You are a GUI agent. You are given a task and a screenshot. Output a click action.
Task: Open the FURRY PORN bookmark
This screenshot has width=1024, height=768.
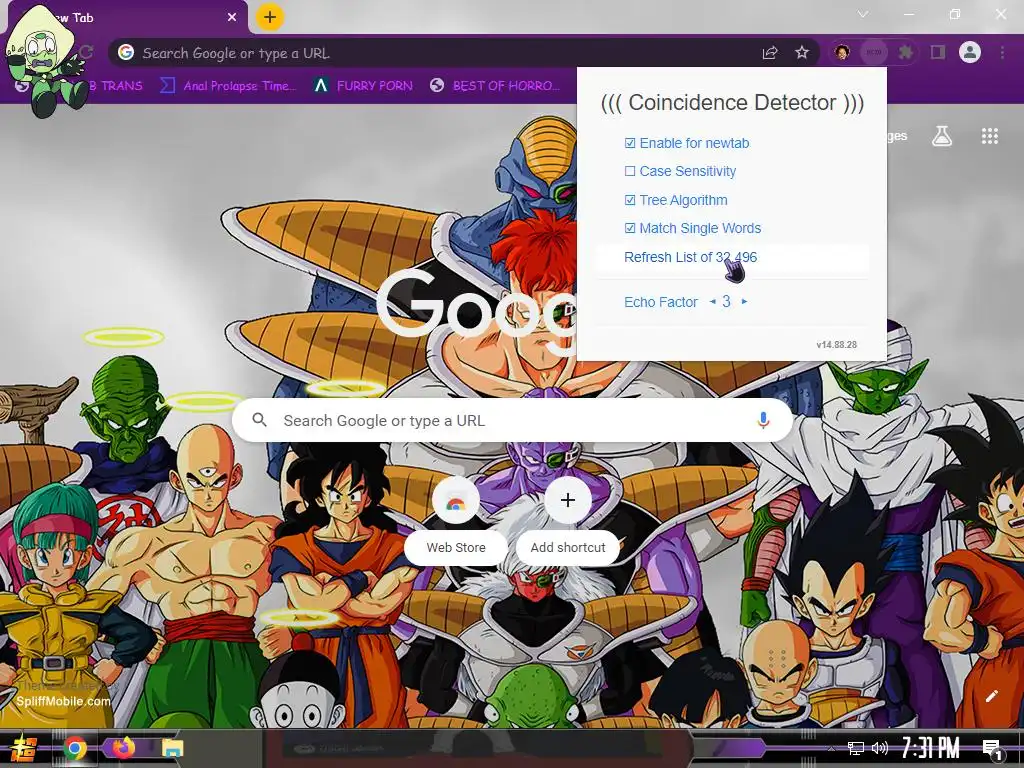[362, 86]
